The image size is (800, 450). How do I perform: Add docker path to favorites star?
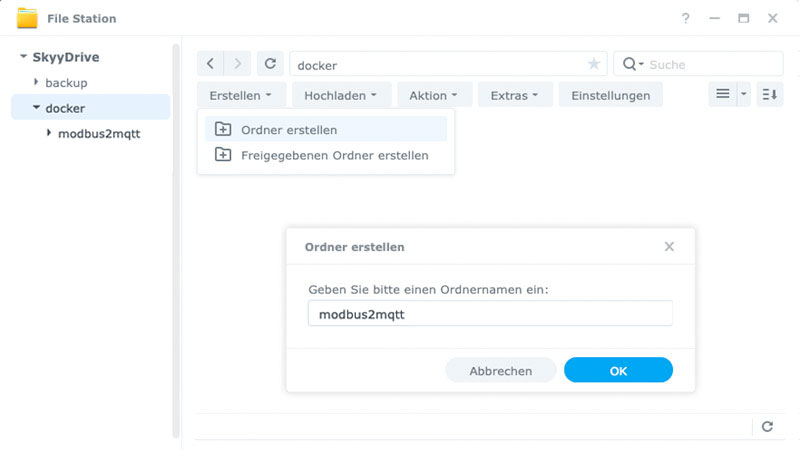click(594, 64)
